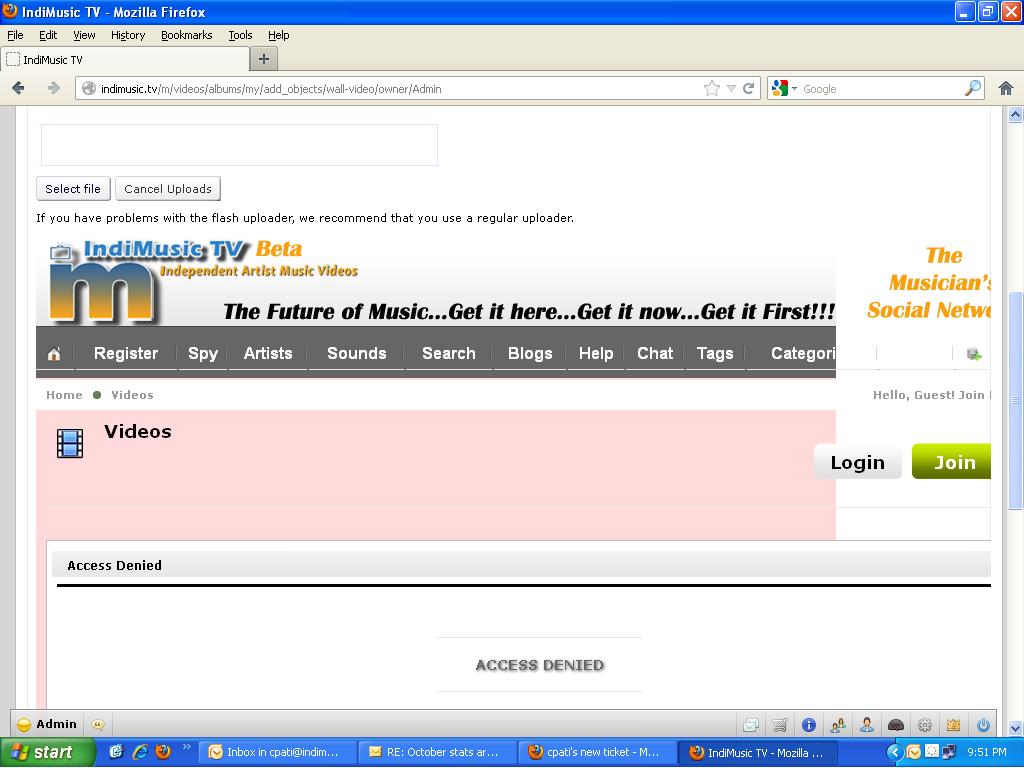The width and height of the screenshot is (1024, 768).
Task: Bookmark this page with the star icon
Action: (x=712, y=88)
